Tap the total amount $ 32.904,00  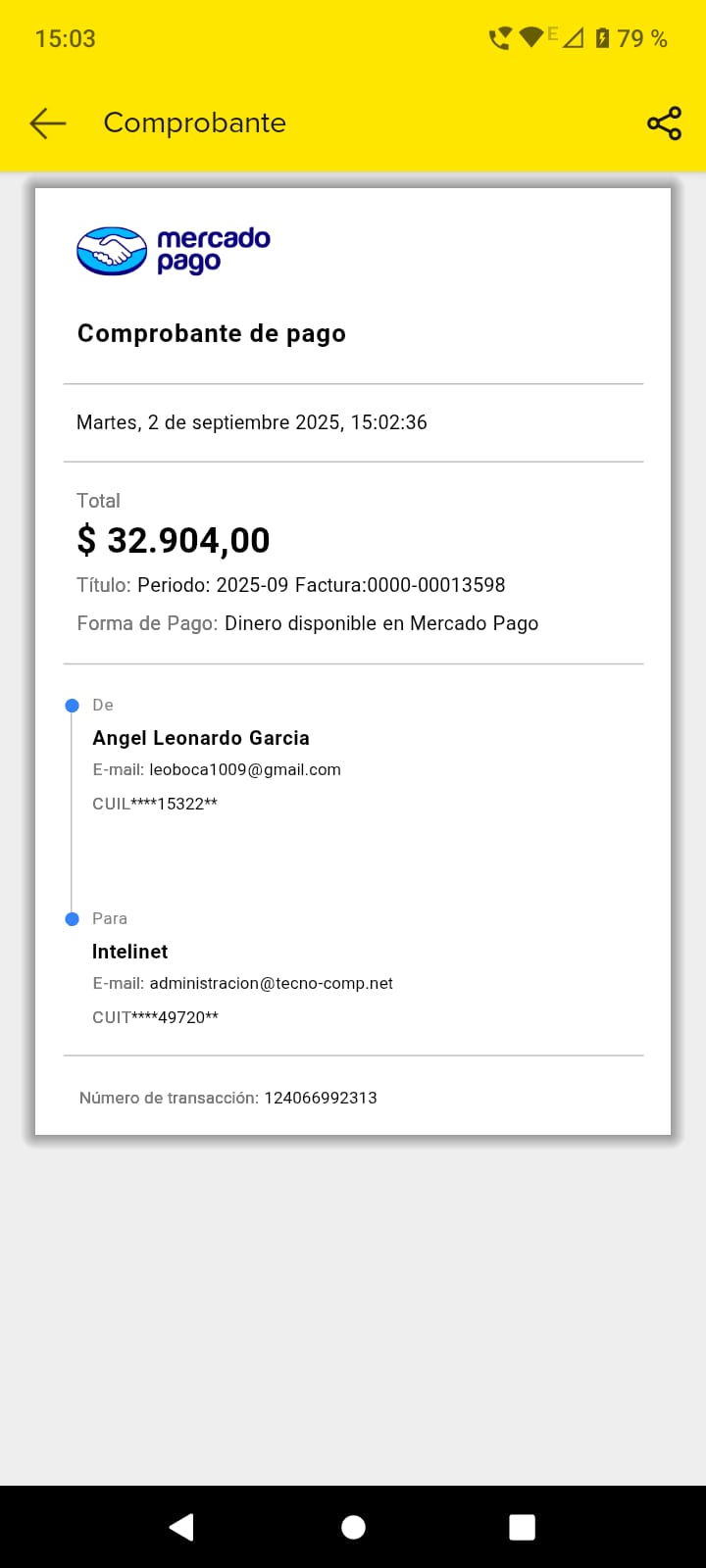click(x=174, y=541)
